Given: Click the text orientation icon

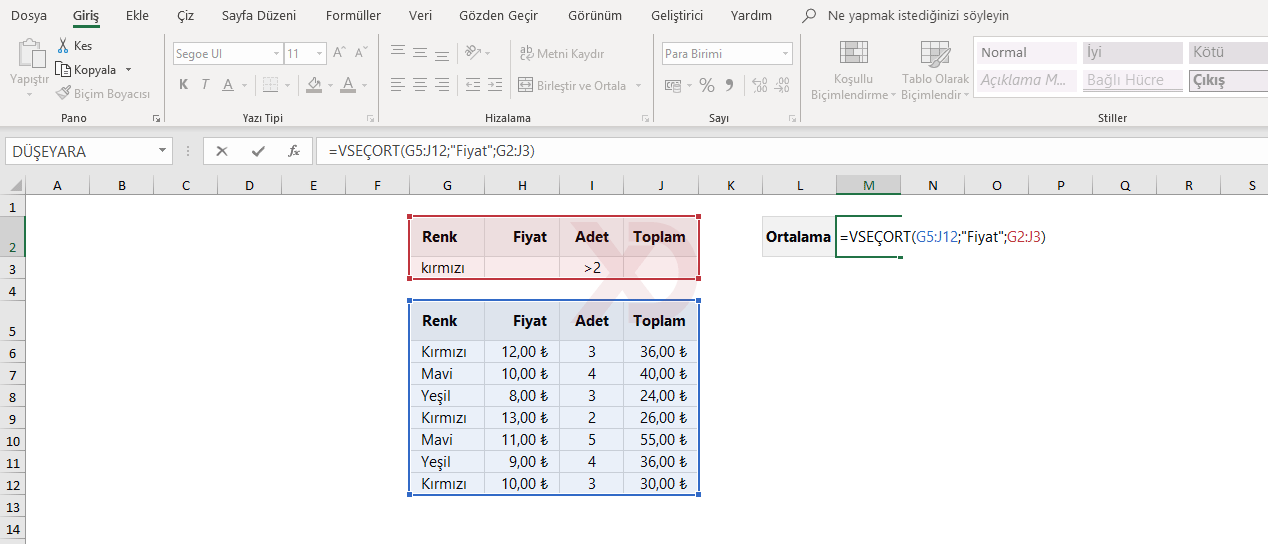Looking at the screenshot, I should [474, 53].
